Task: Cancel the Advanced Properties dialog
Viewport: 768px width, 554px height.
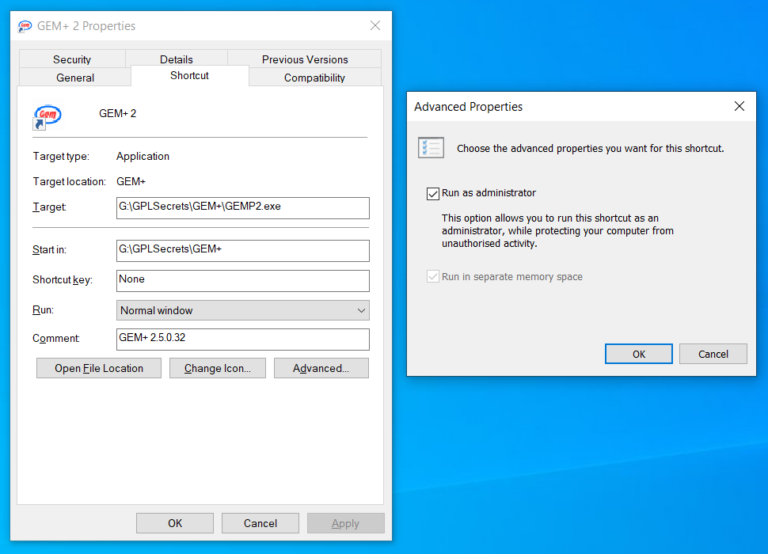Action: pyautogui.click(x=713, y=354)
